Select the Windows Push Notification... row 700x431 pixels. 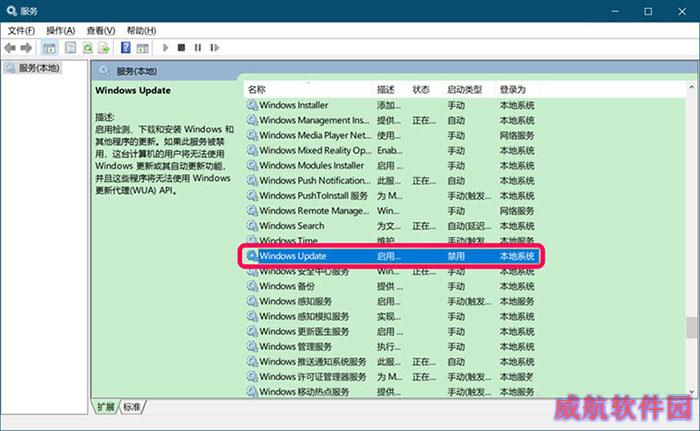pyautogui.click(x=391, y=180)
